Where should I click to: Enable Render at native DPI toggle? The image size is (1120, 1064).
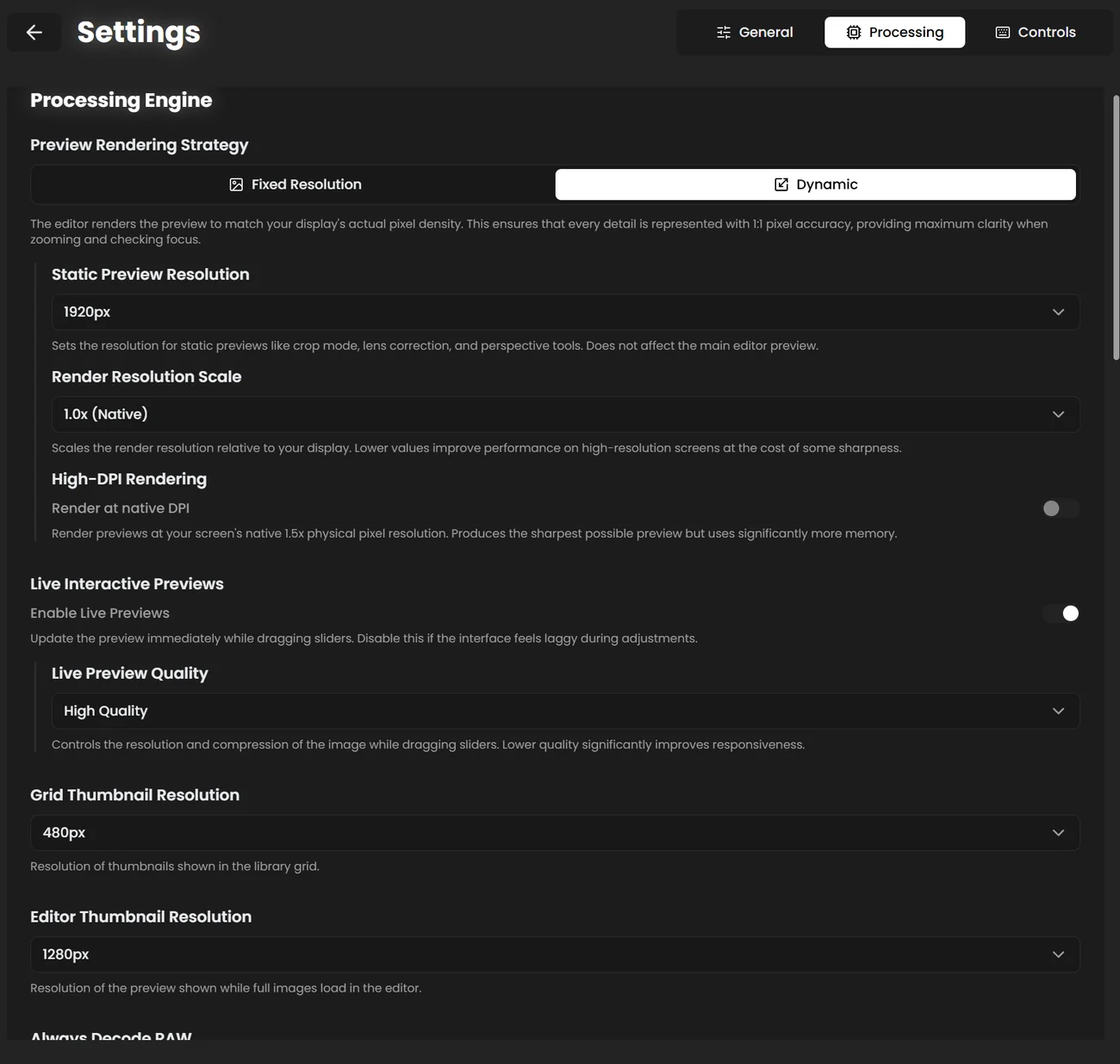1060,508
